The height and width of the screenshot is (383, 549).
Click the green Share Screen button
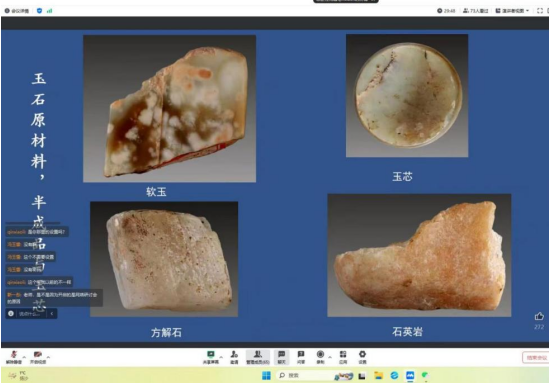(211, 357)
